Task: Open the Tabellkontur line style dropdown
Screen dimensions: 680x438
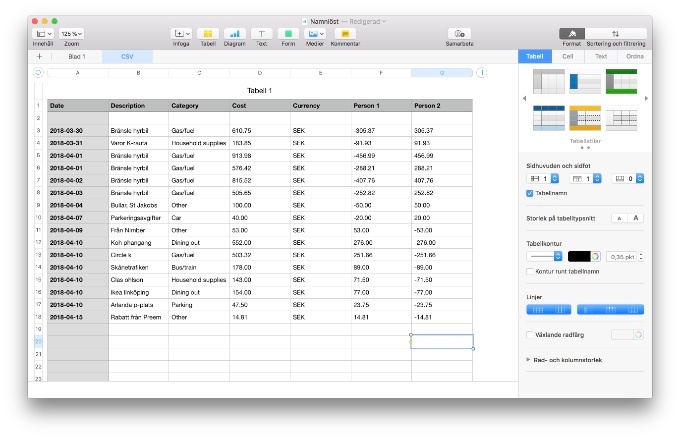Action: pyautogui.click(x=545, y=256)
